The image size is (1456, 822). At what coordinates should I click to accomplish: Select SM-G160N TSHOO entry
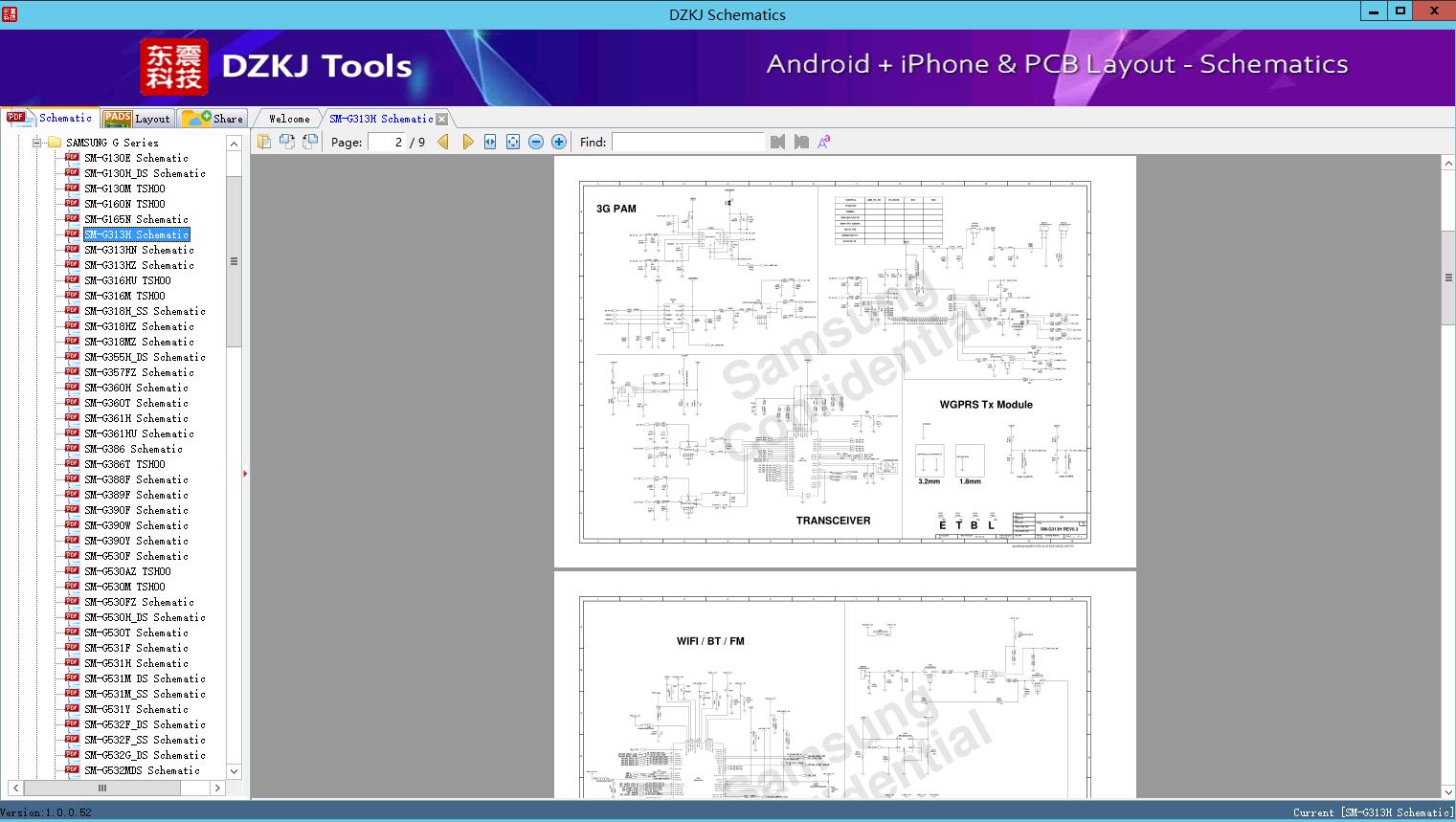coord(124,204)
